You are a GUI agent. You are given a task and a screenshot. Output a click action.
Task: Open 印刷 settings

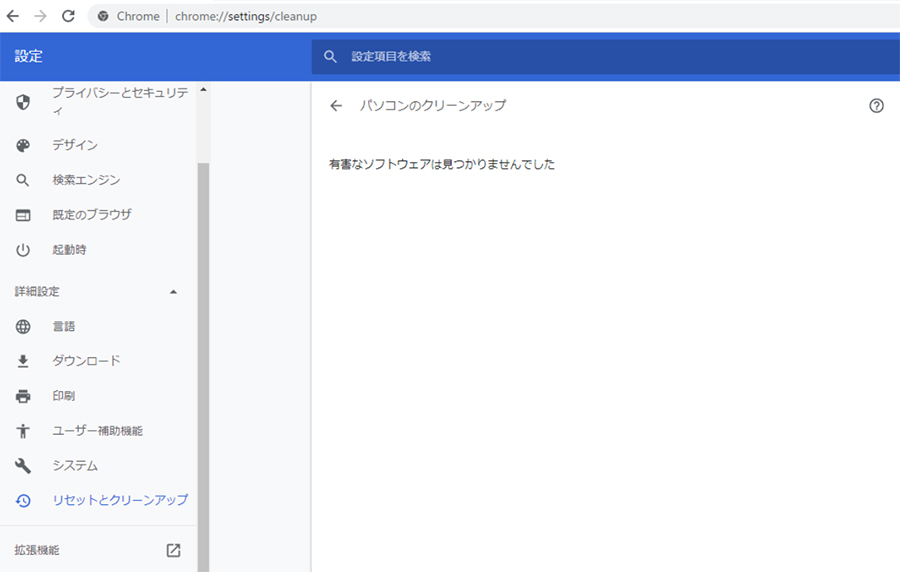point(64,396)
